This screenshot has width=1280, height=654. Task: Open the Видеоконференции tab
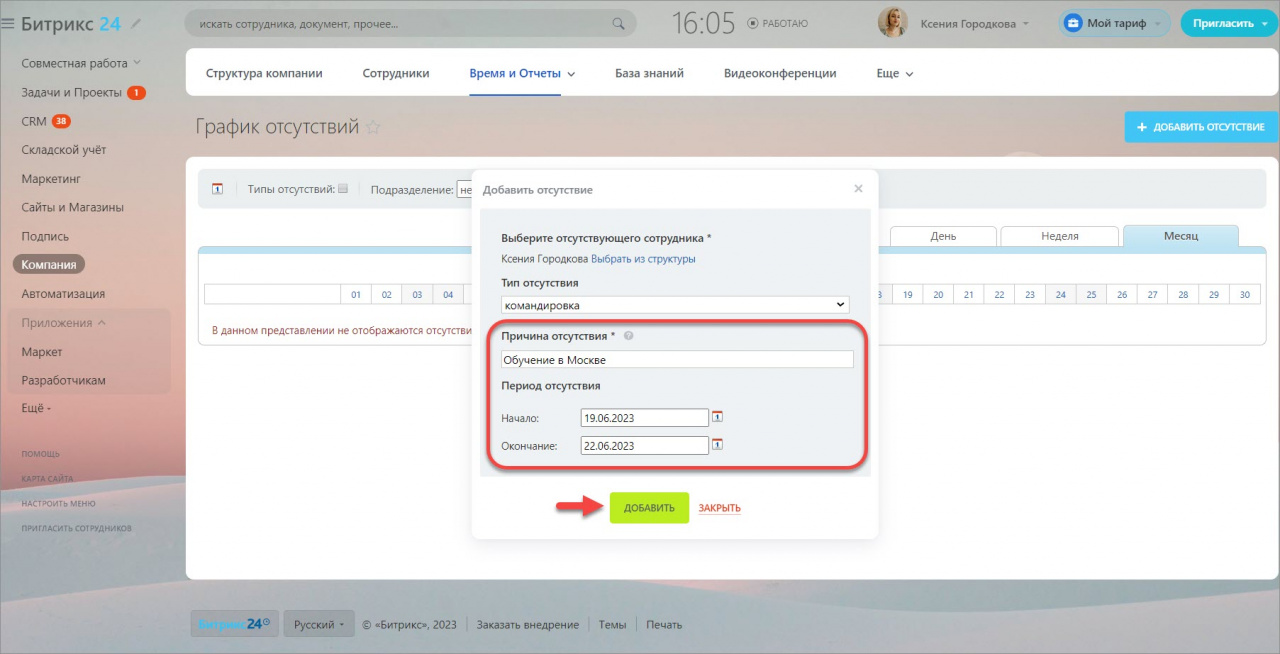(780, 73)
